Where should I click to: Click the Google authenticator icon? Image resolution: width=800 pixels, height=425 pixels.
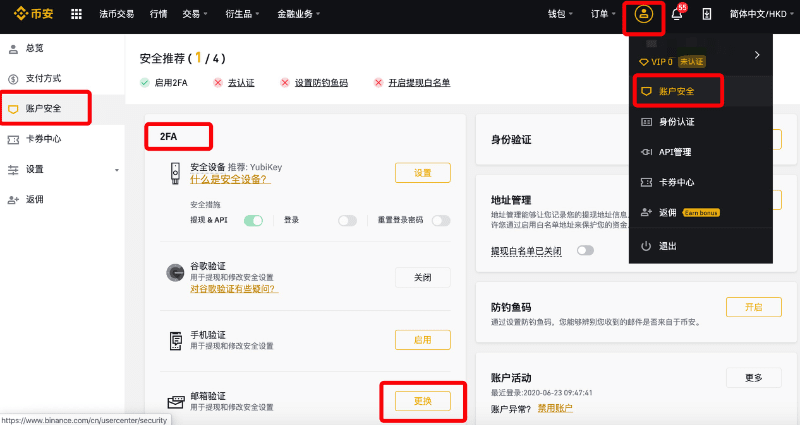pyautogui.click(x=175, y=272)
